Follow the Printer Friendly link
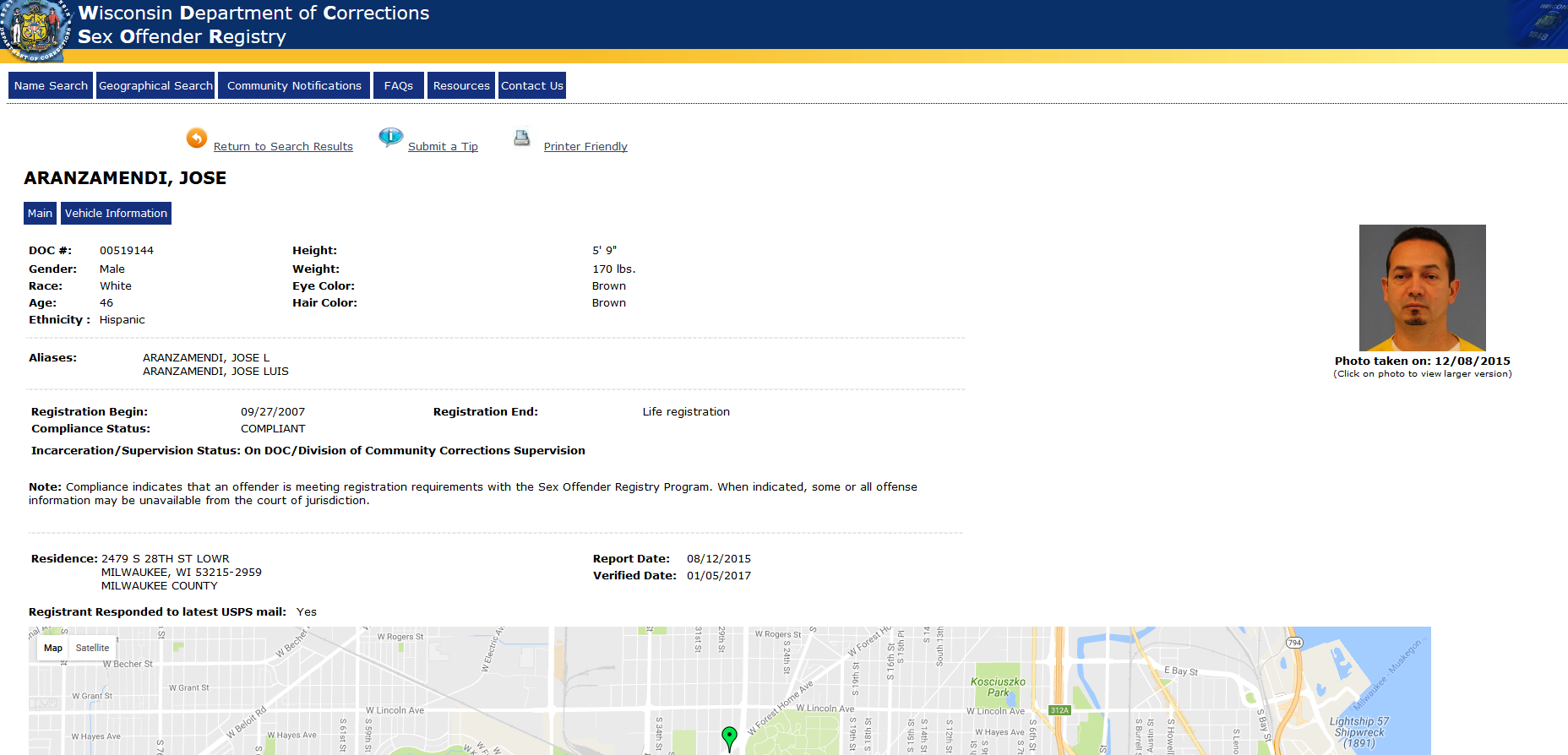Image resolution: width=1568 pixels, height=755 pixels. click(x=585, y=147)
